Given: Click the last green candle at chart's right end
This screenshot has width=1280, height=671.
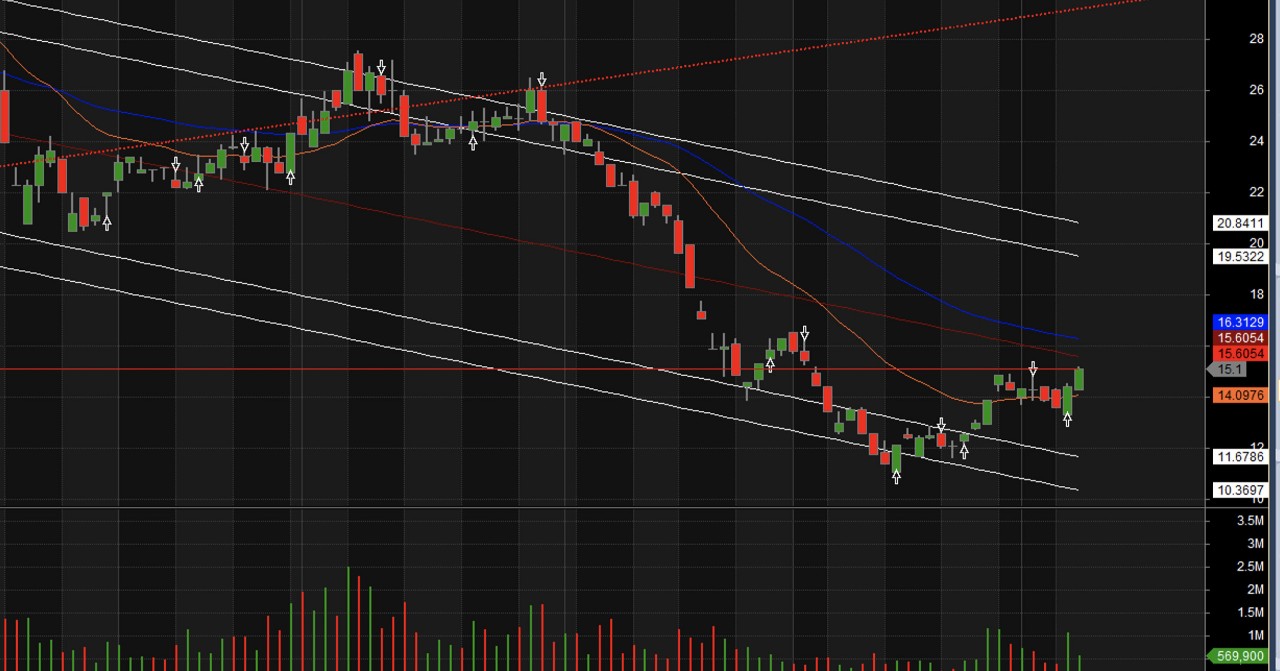Looking at the screenshot, I should 1079,379.
